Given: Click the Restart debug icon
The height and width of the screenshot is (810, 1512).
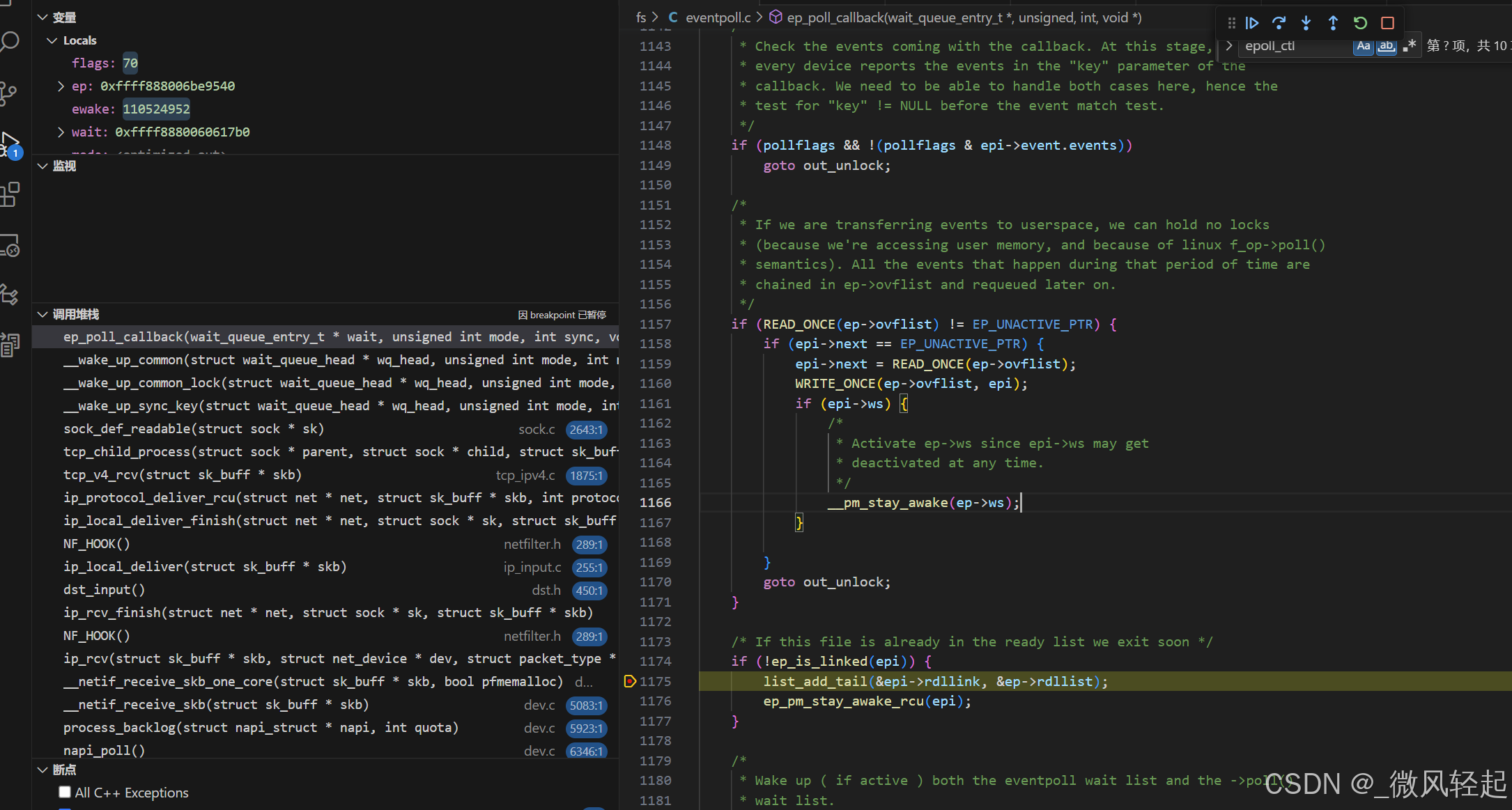Looking at the screenshot, I should 1360,23.
